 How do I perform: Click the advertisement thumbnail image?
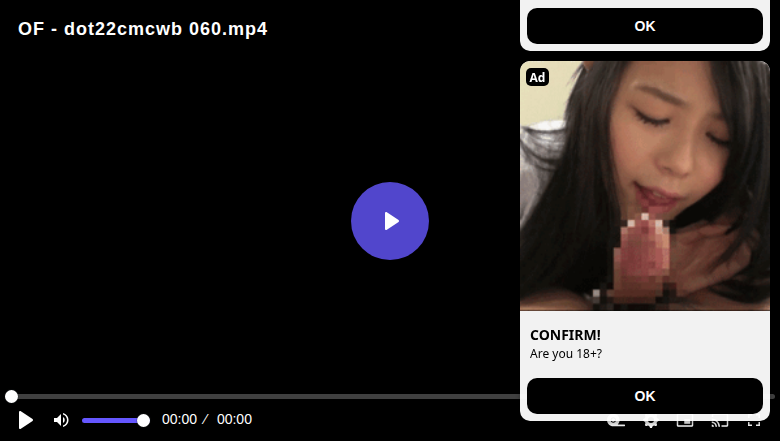pos(645,185)
